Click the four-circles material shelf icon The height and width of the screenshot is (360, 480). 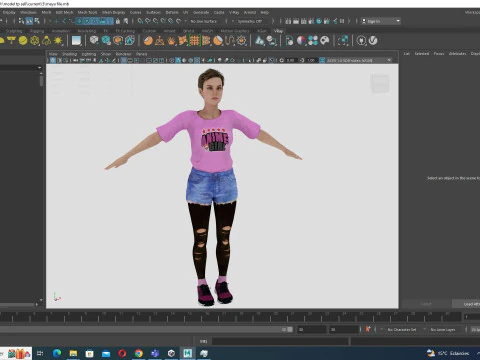[x=313, y=41]
